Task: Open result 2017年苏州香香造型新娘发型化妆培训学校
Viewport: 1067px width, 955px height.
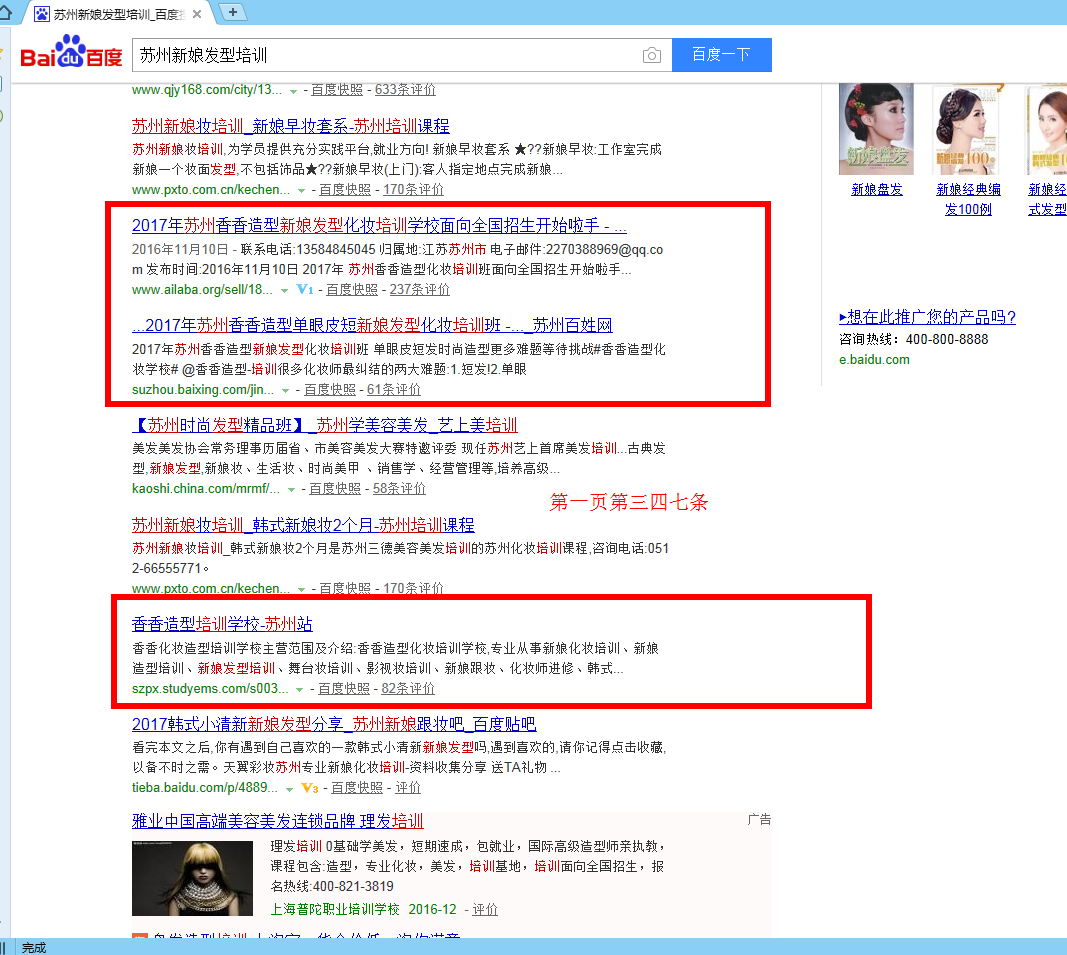Action: point(379,225)
